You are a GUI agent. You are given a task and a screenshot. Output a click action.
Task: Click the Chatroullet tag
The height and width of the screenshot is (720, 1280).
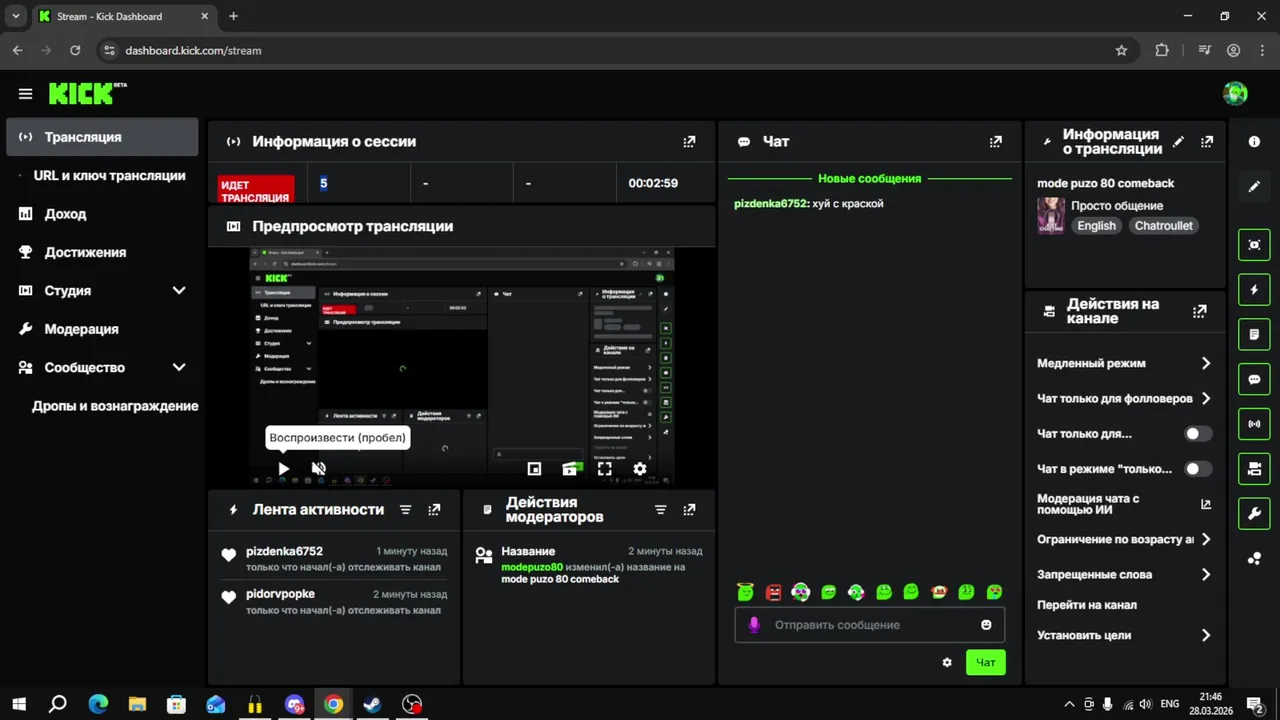pos(1164,226)
